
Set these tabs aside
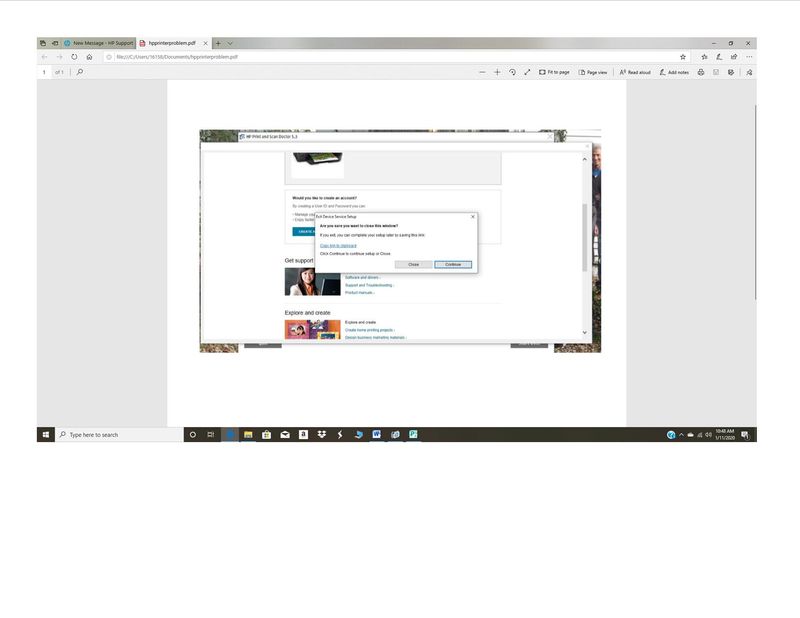click(55, 43)
